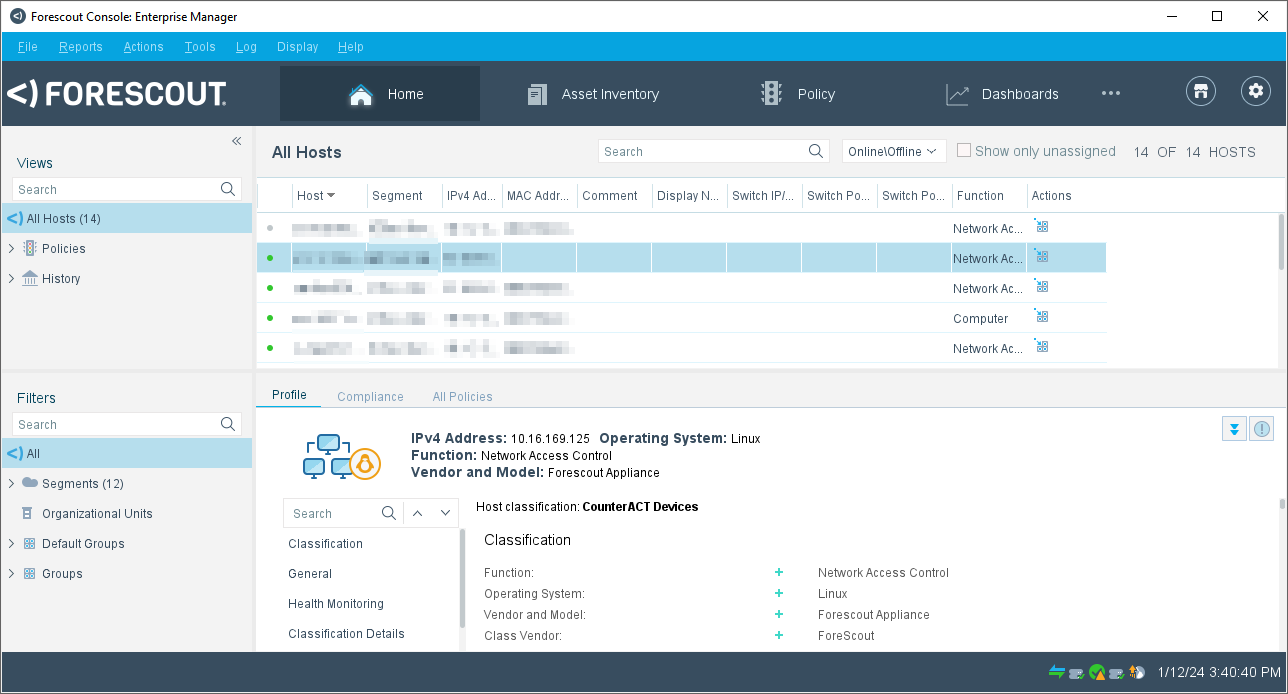Sort hosts by the Host column header
The image size is (1288, 694).
click(329, 196)
